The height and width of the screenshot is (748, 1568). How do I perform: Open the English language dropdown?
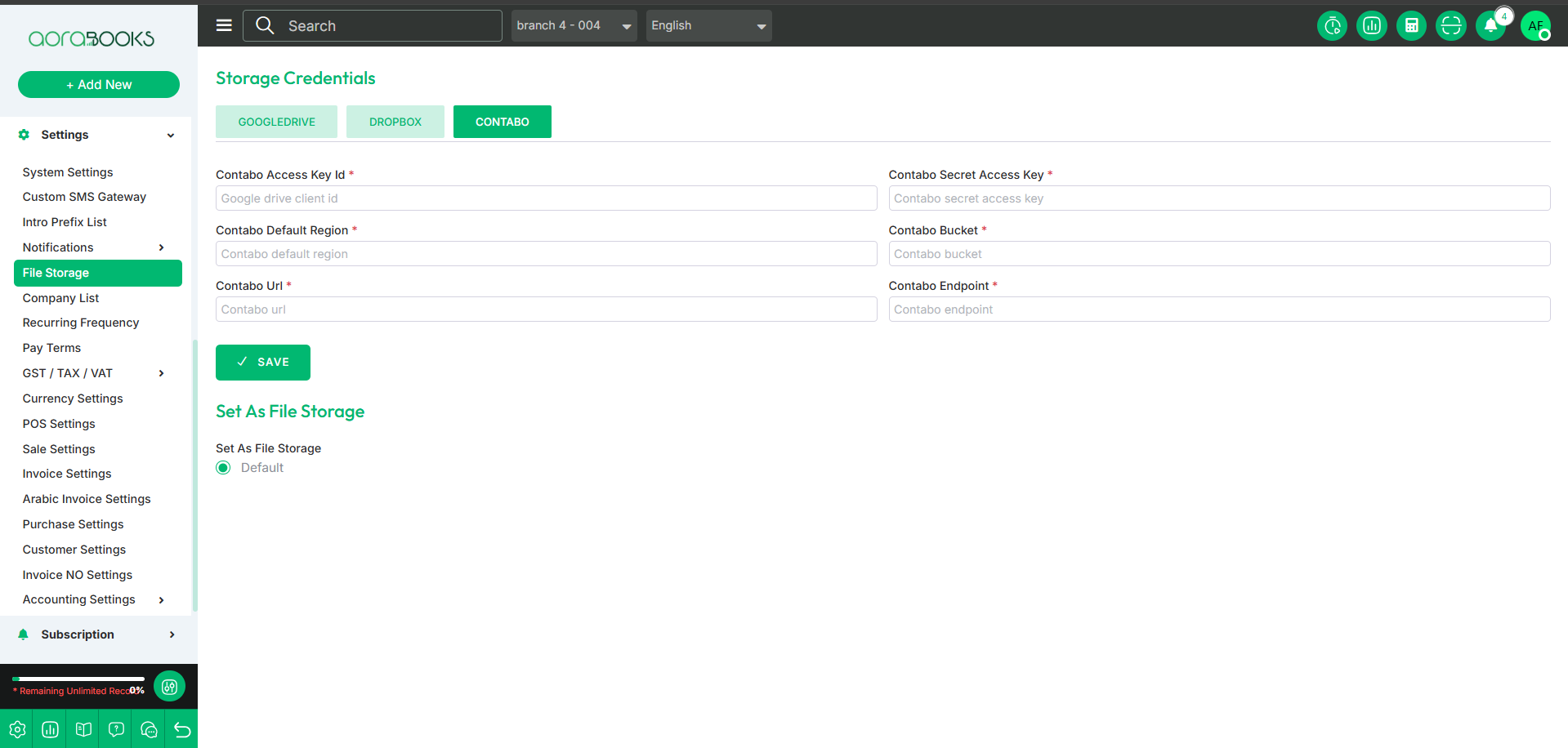708,26
